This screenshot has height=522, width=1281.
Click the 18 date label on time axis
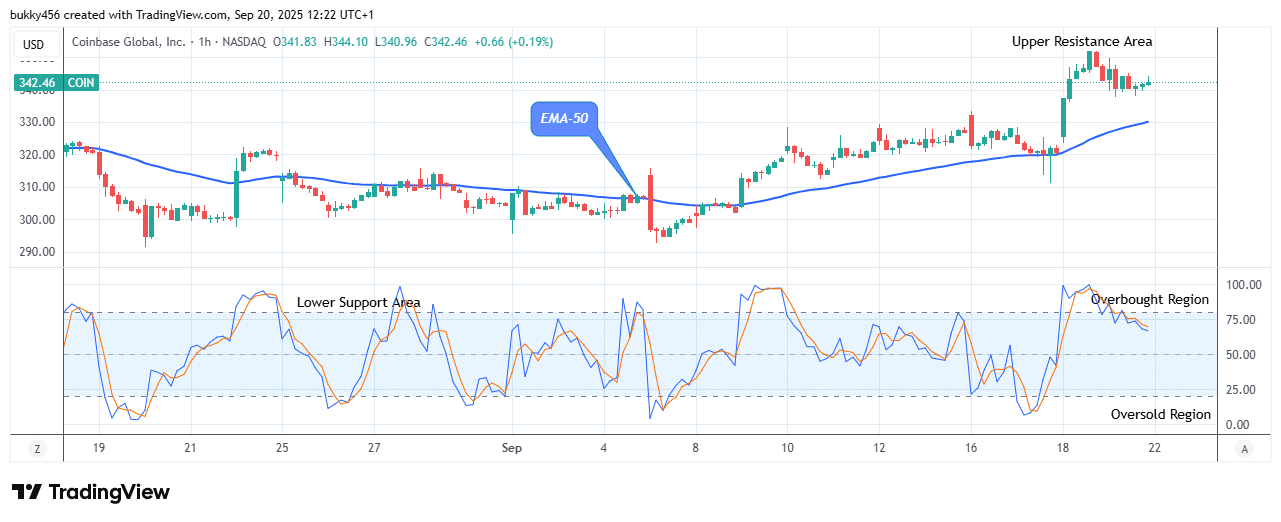pos(1062,449)
